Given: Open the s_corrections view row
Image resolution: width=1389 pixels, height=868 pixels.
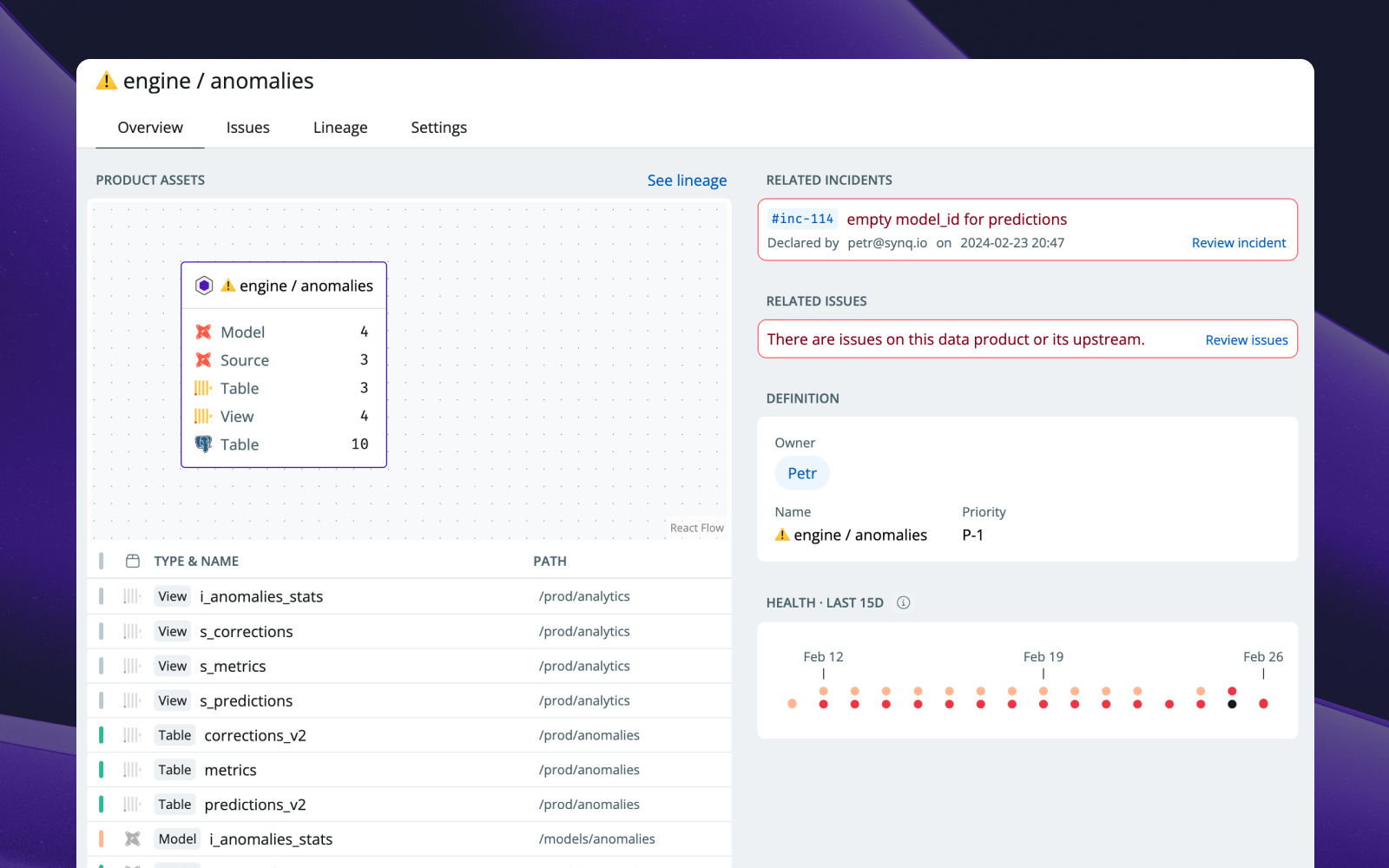Looking at the screenshot, I should tap(409, 631).
